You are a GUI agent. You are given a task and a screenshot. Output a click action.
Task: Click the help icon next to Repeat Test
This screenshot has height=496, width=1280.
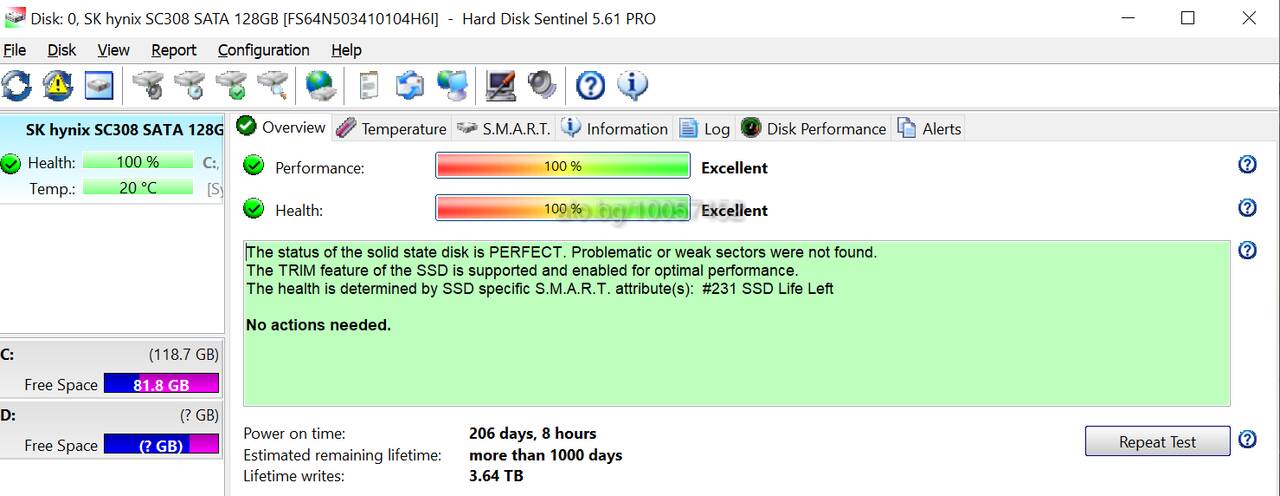point(1247,439)
